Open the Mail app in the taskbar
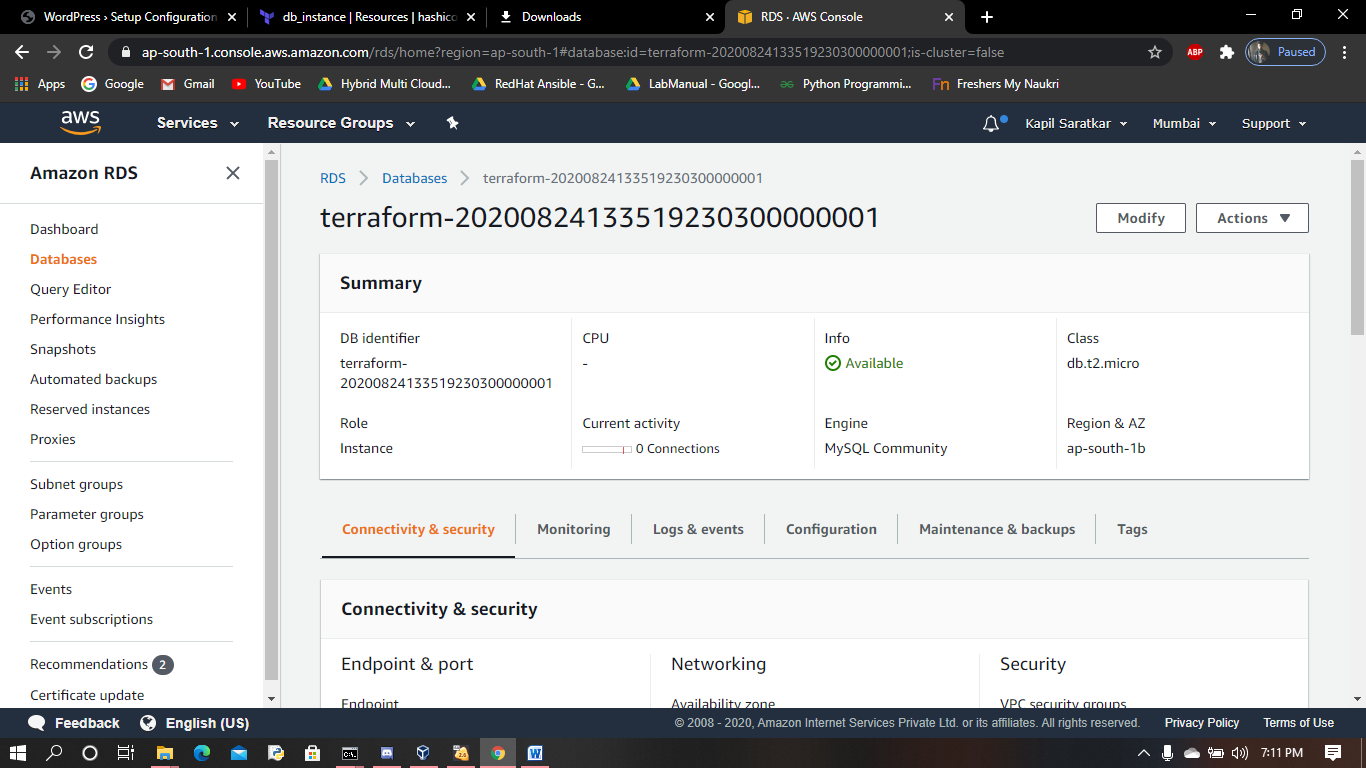1366x768 pixels. pyautogui.click(x=239, y=753)
